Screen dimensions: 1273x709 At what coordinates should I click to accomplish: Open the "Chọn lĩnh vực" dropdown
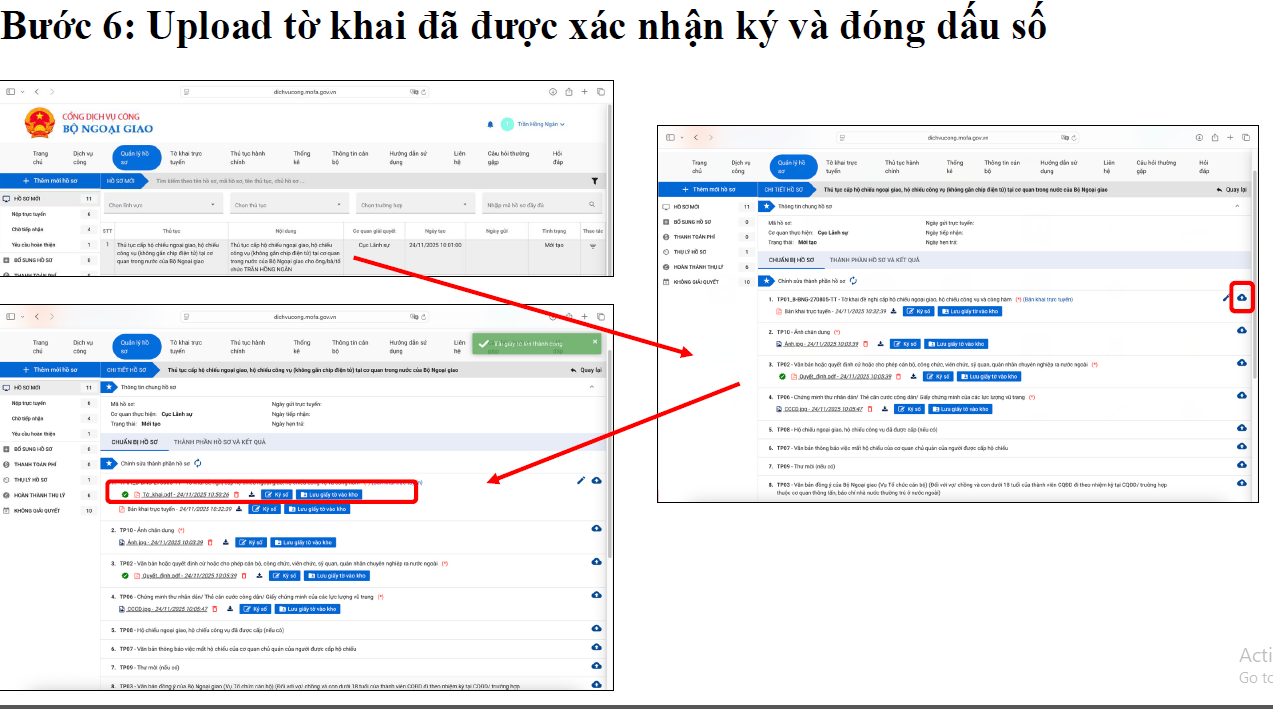pyautogui.click(x=162, y=205)
